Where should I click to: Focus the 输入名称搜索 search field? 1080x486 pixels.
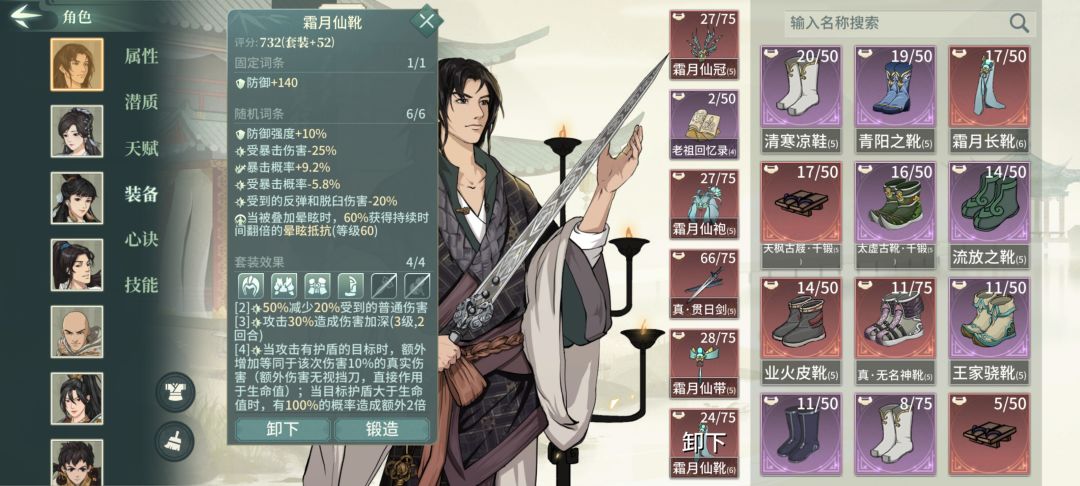click(x=910, y=23)
